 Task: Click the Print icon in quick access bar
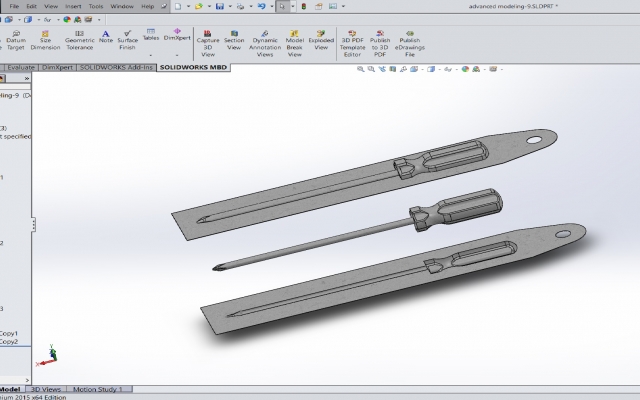pos(241,6)
